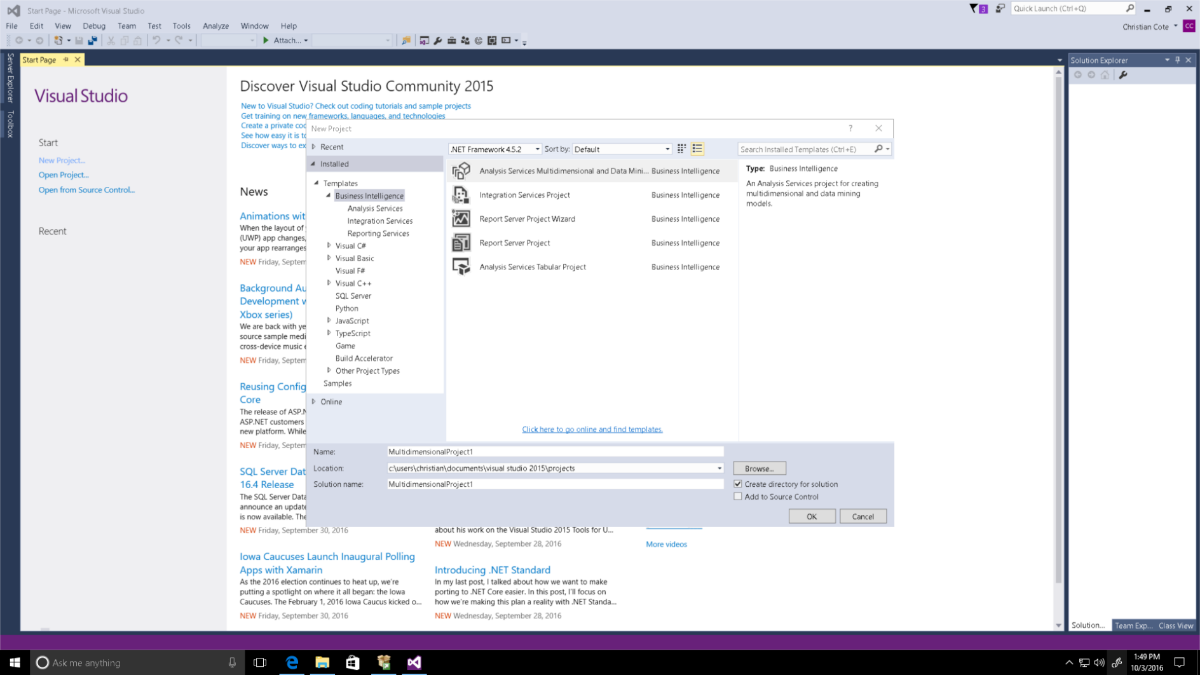
Task: Open the Windows Start menu
Action: pos(15,662)
